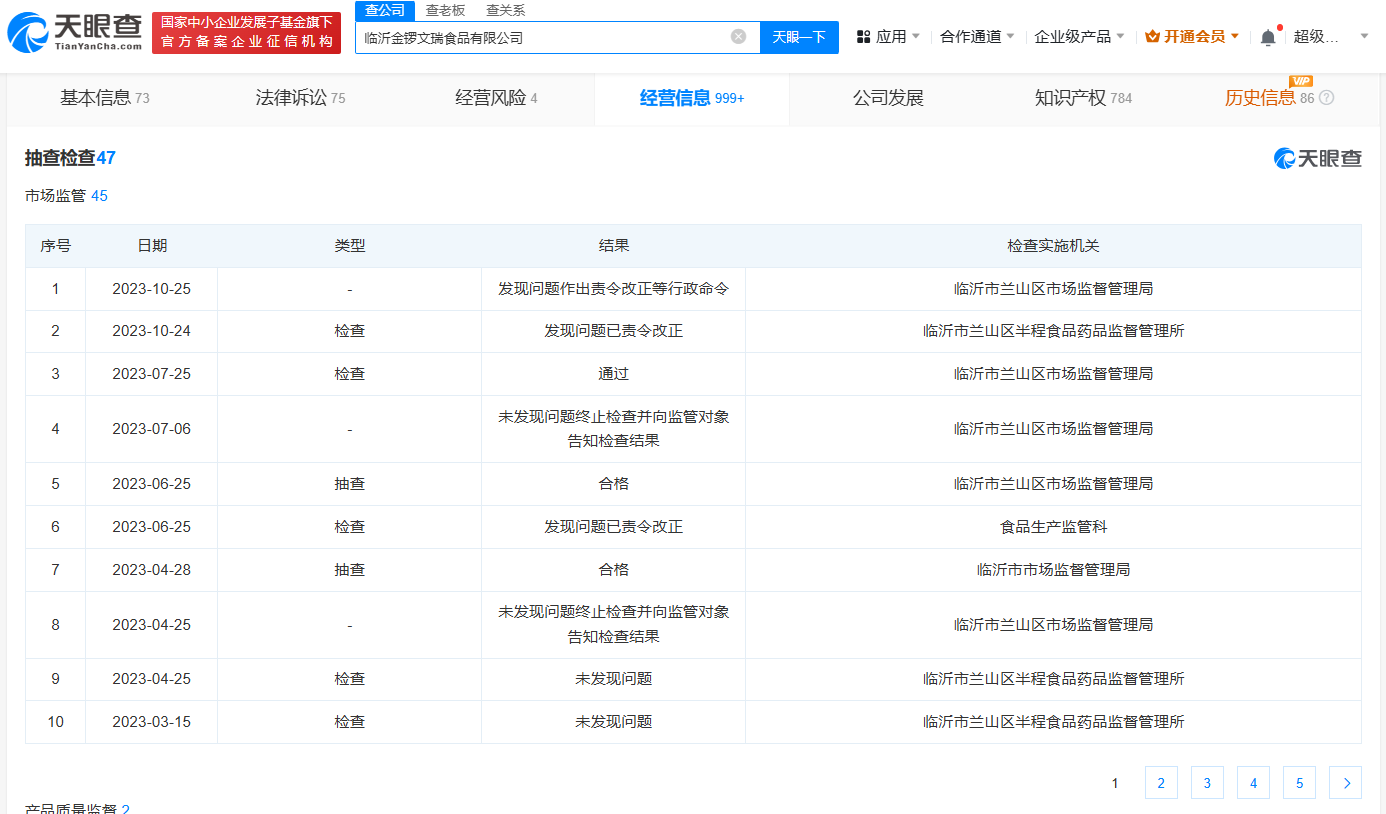Click the 天眼一下 search button
The image size is (1386, 814).
pyautogui.click(x=799, y=37)
